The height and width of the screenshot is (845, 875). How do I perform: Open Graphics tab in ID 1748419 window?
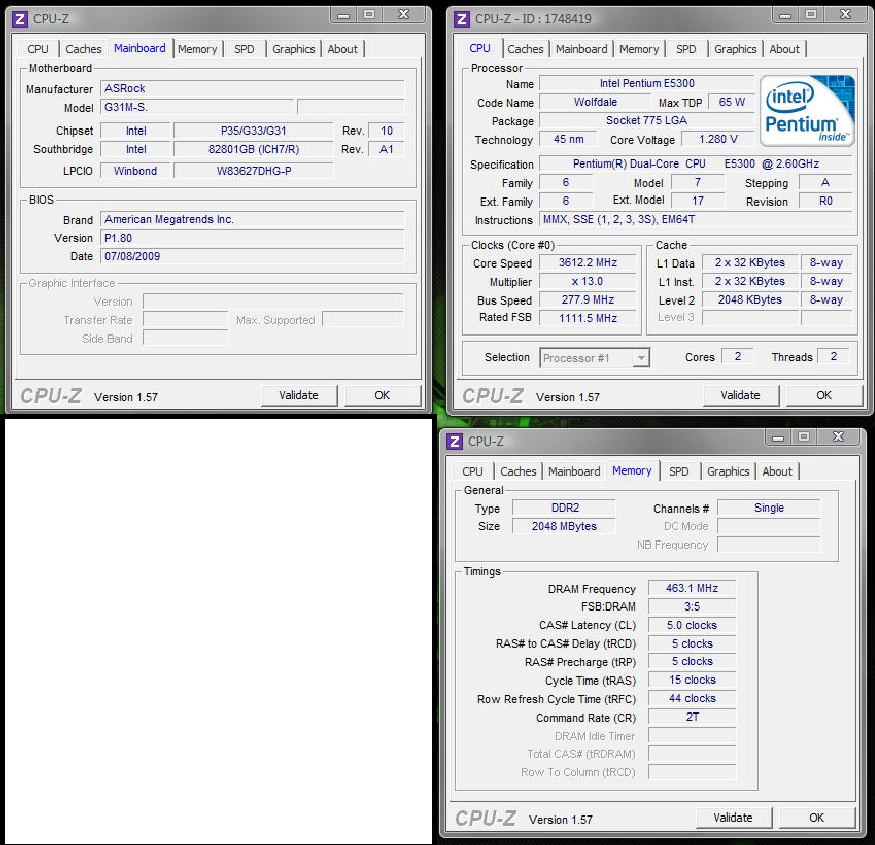tap(735, 49)
